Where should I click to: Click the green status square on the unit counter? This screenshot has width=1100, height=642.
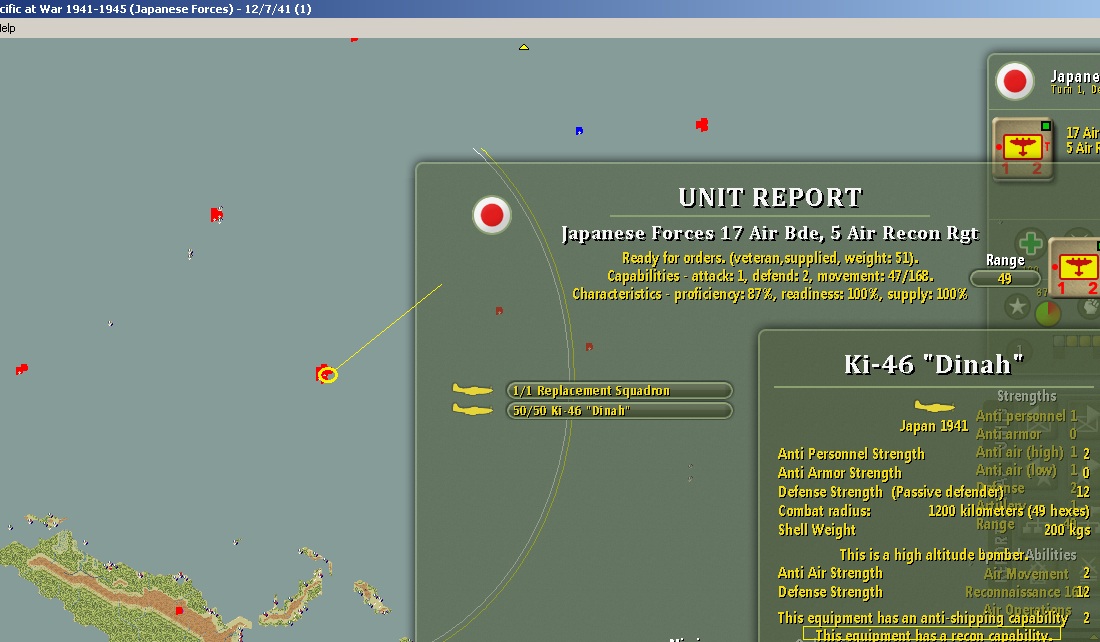pyautogui.click(x=1045, y=126)
